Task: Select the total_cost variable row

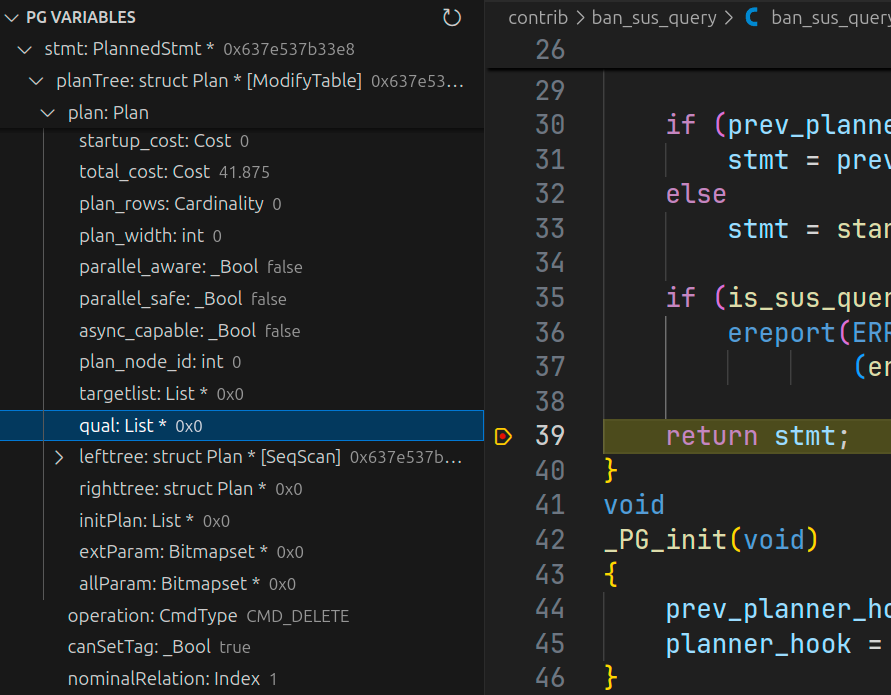Action: [x=173, y=172]
